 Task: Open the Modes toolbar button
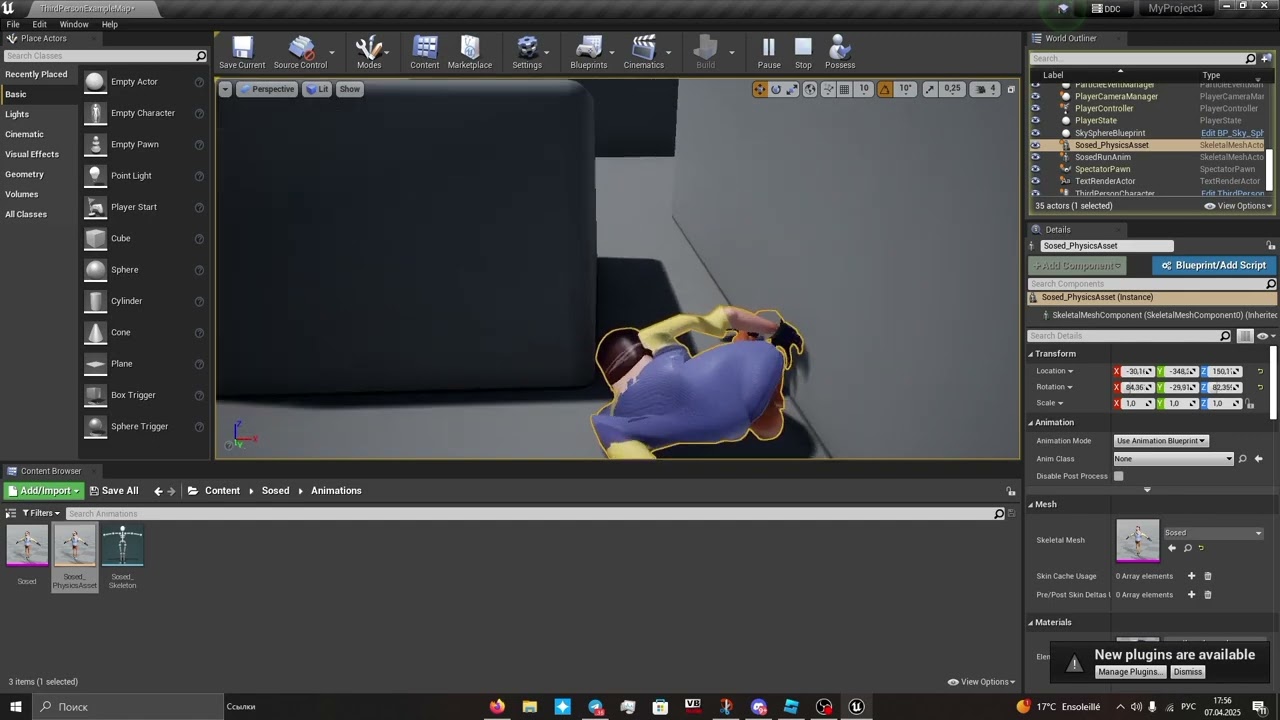369,52
